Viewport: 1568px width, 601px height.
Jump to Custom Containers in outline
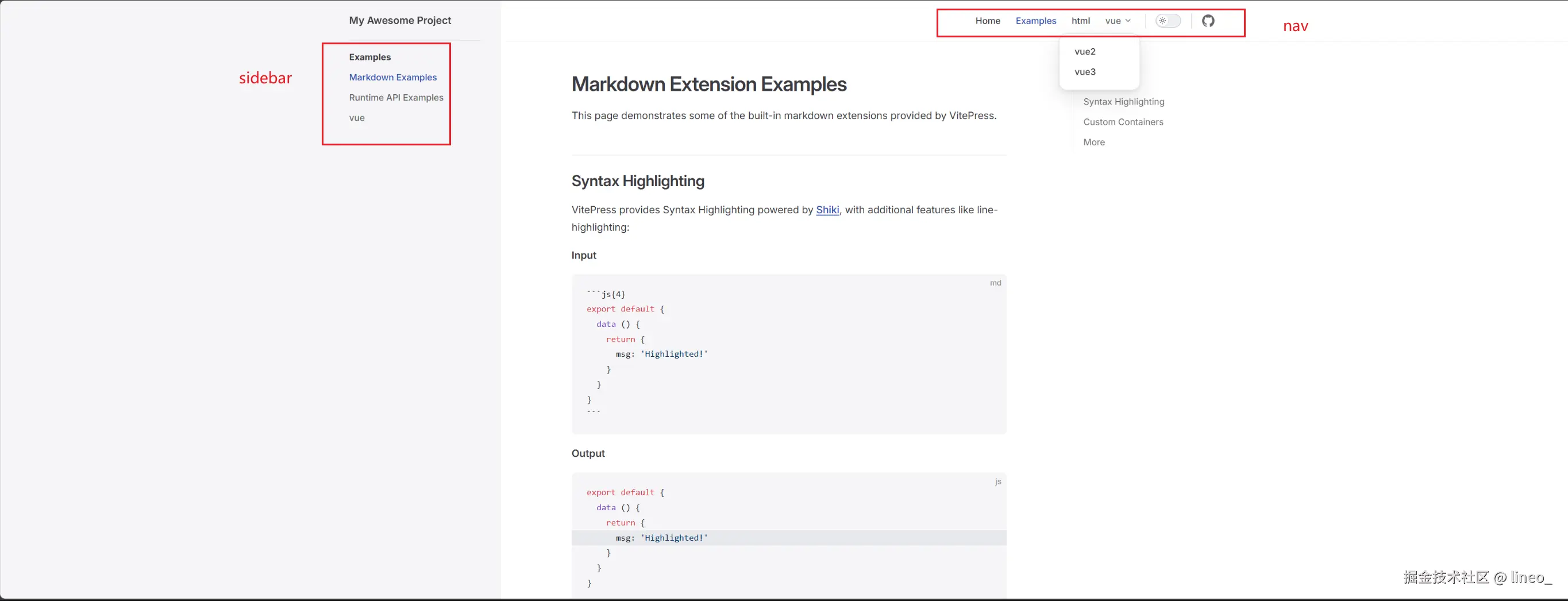pos(1123,122)
